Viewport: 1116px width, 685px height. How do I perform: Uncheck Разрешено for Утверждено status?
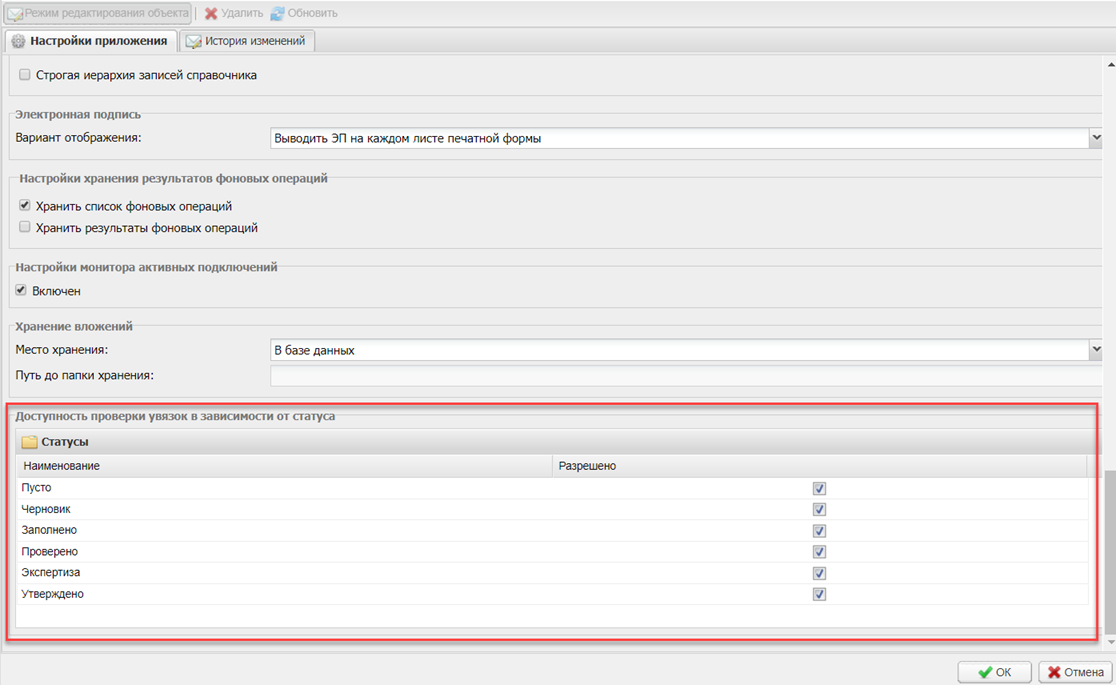click(819, 595)
